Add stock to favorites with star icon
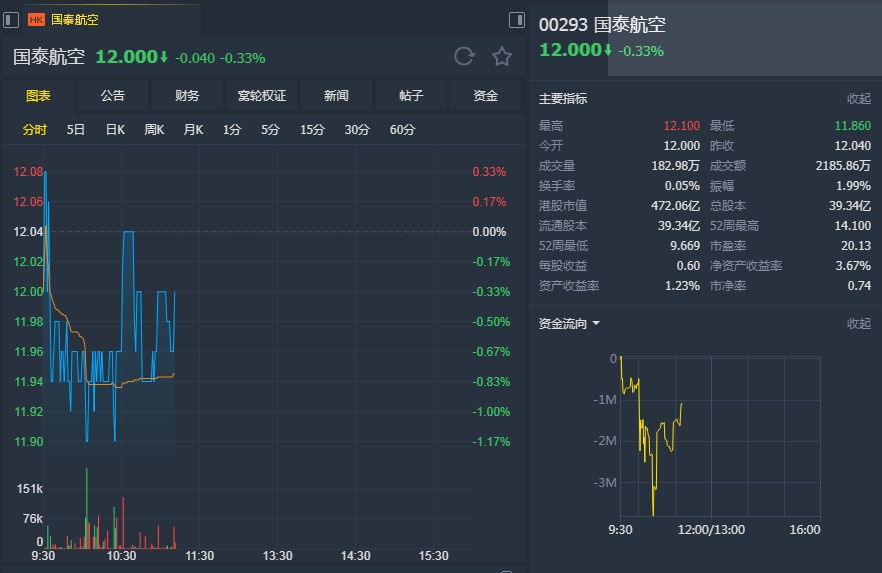This screenshot has height=573, width=882. coord(502,56)
